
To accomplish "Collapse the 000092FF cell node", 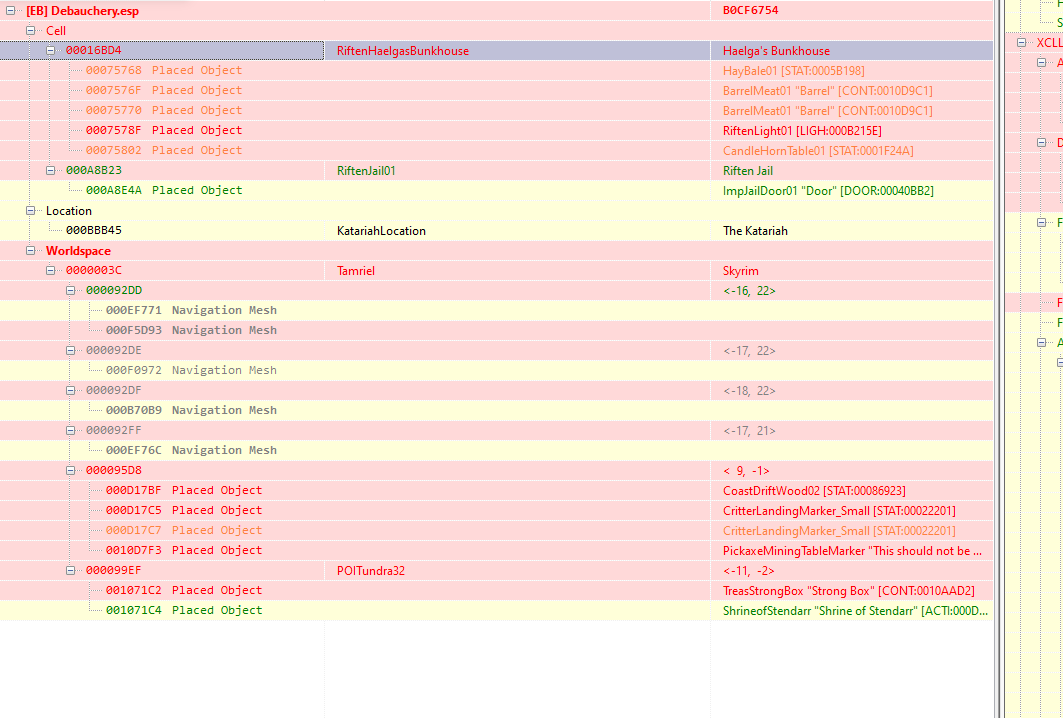I will [71, 430].
